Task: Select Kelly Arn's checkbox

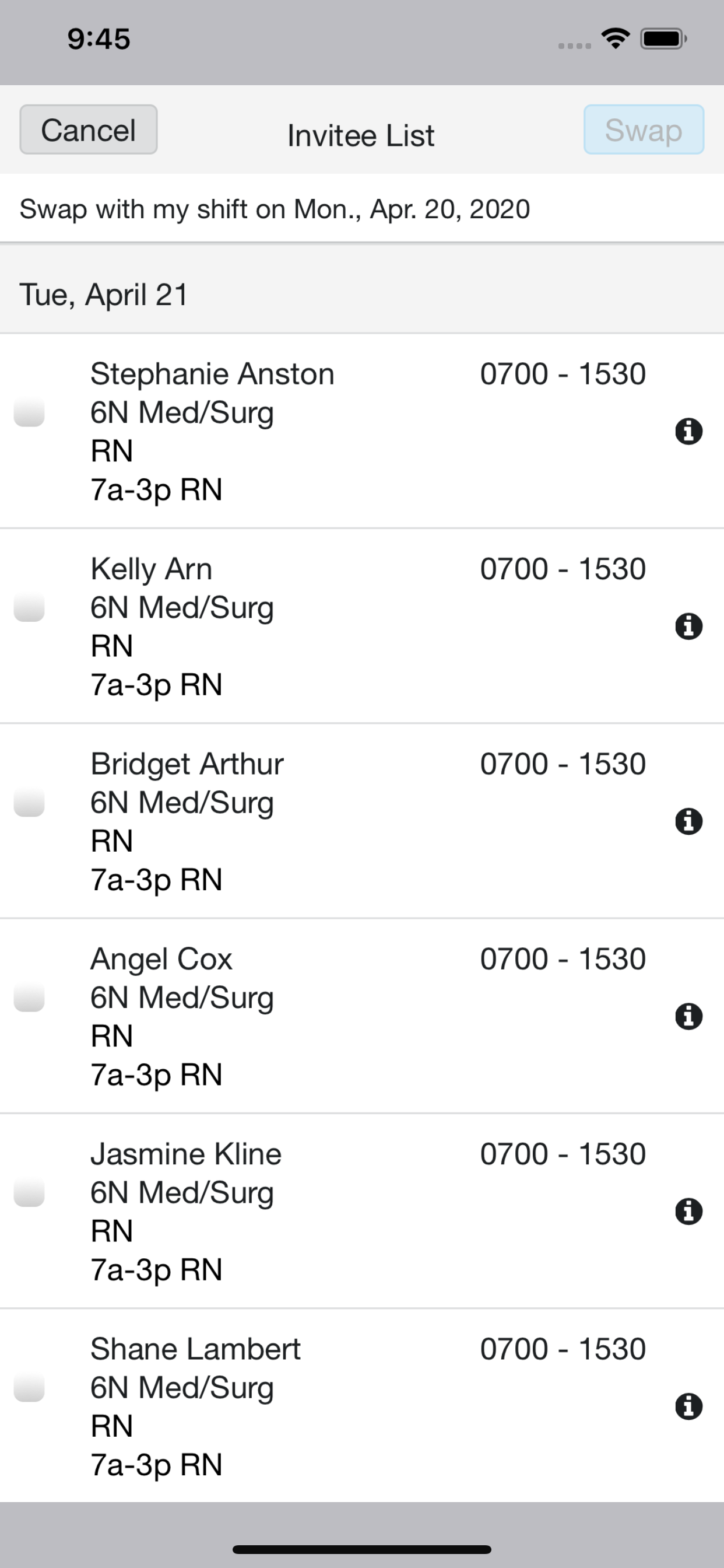Action: [29, 607]
